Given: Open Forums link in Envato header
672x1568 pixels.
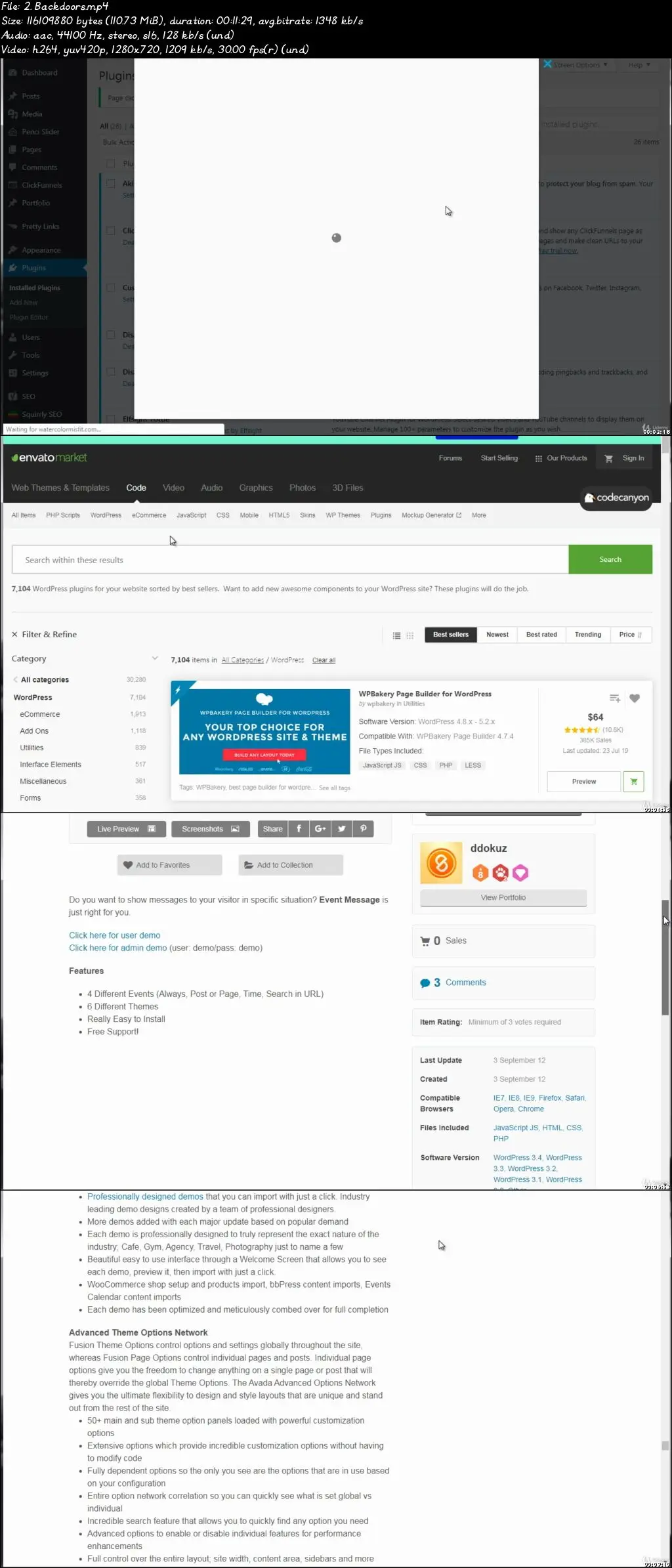Looking at the screenshot, I should (x=450, y=458).
